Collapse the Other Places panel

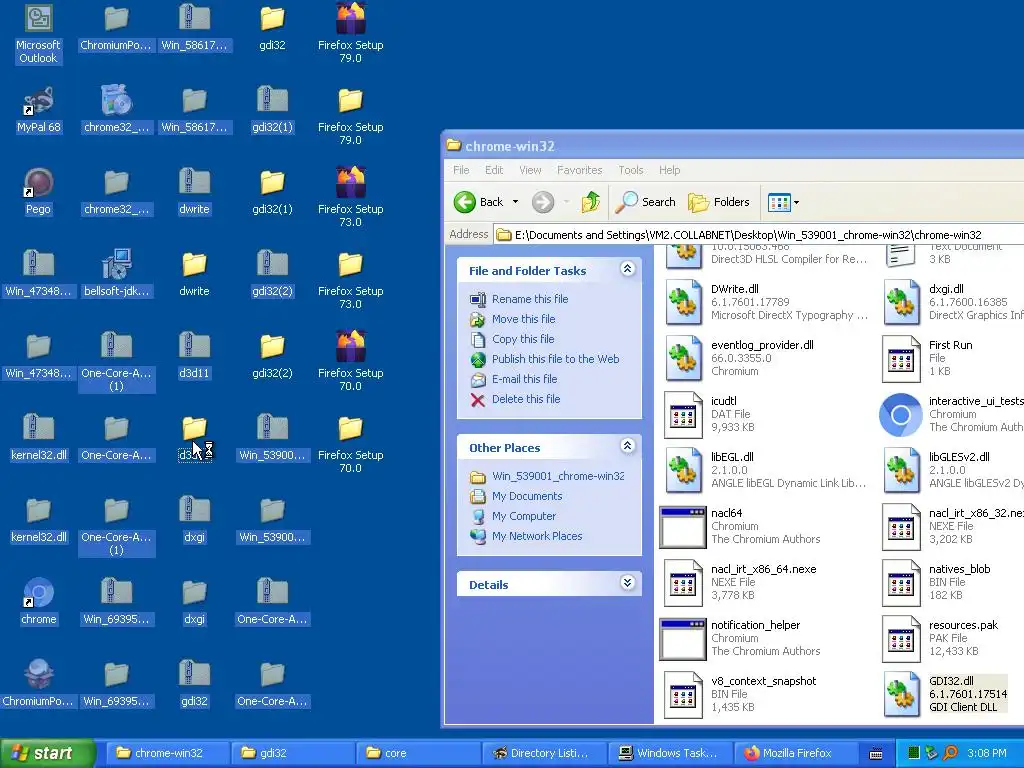coord(628,446)
